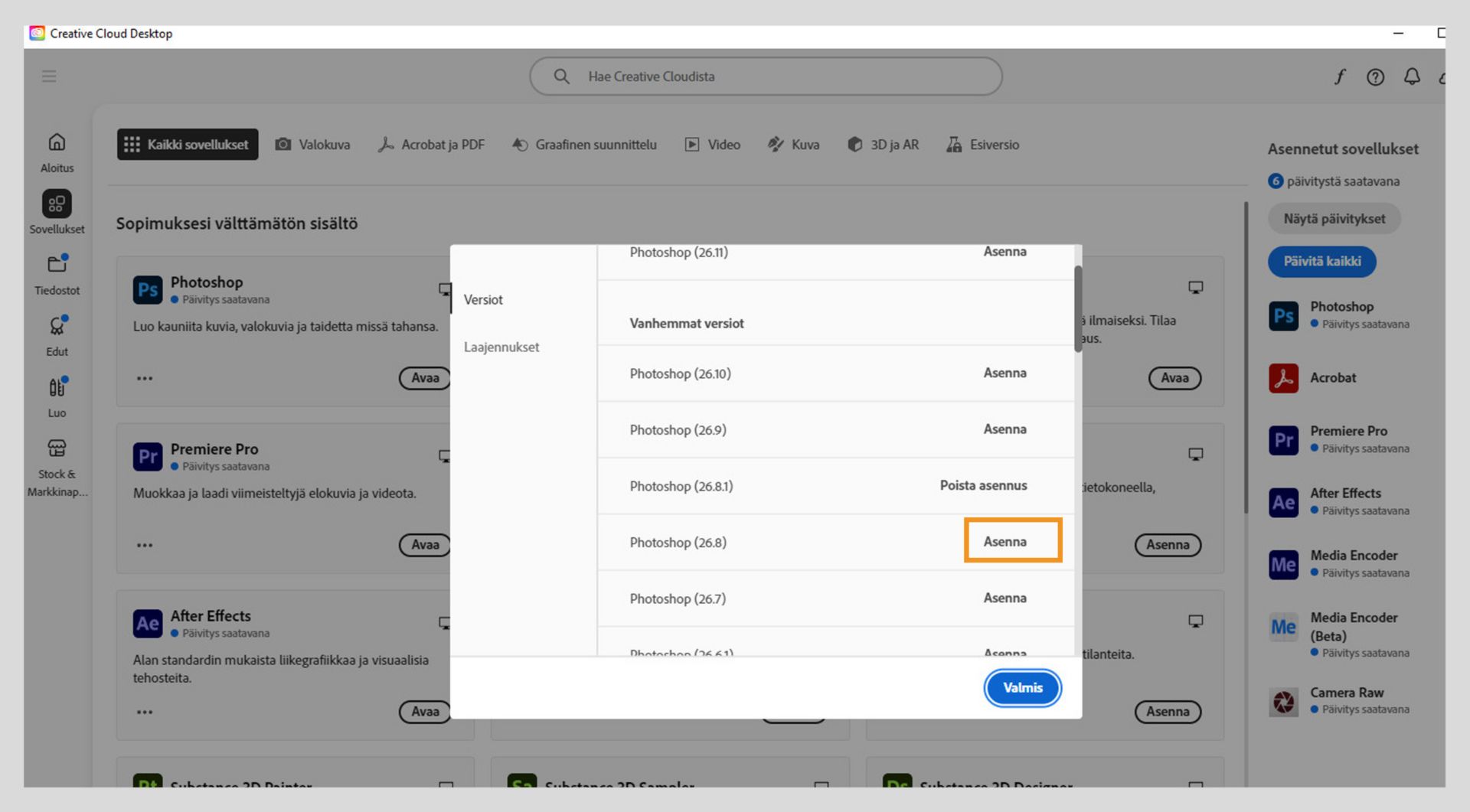Click Premiere Pro icon in installed apps
Image resolution: width=1470 pixels, height=812 pixels.
[x=1284, y=440]
